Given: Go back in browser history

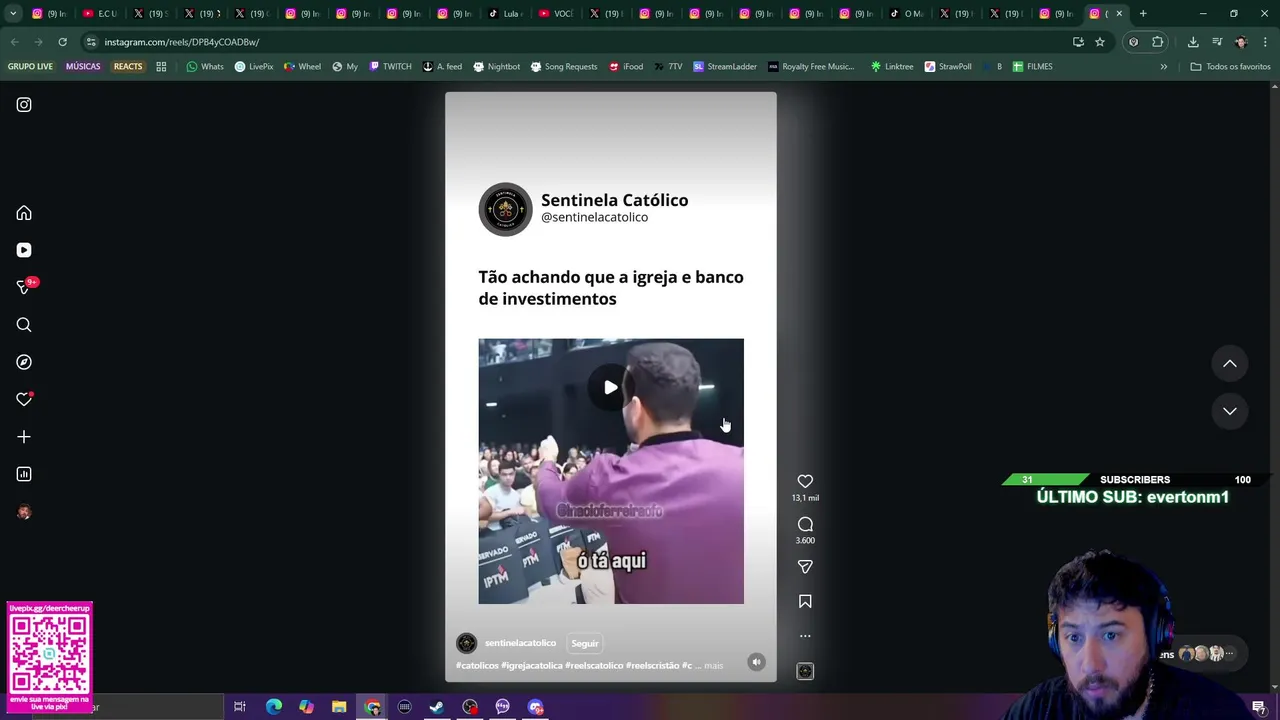Looking at the screenshot, I should pos(14,42).
